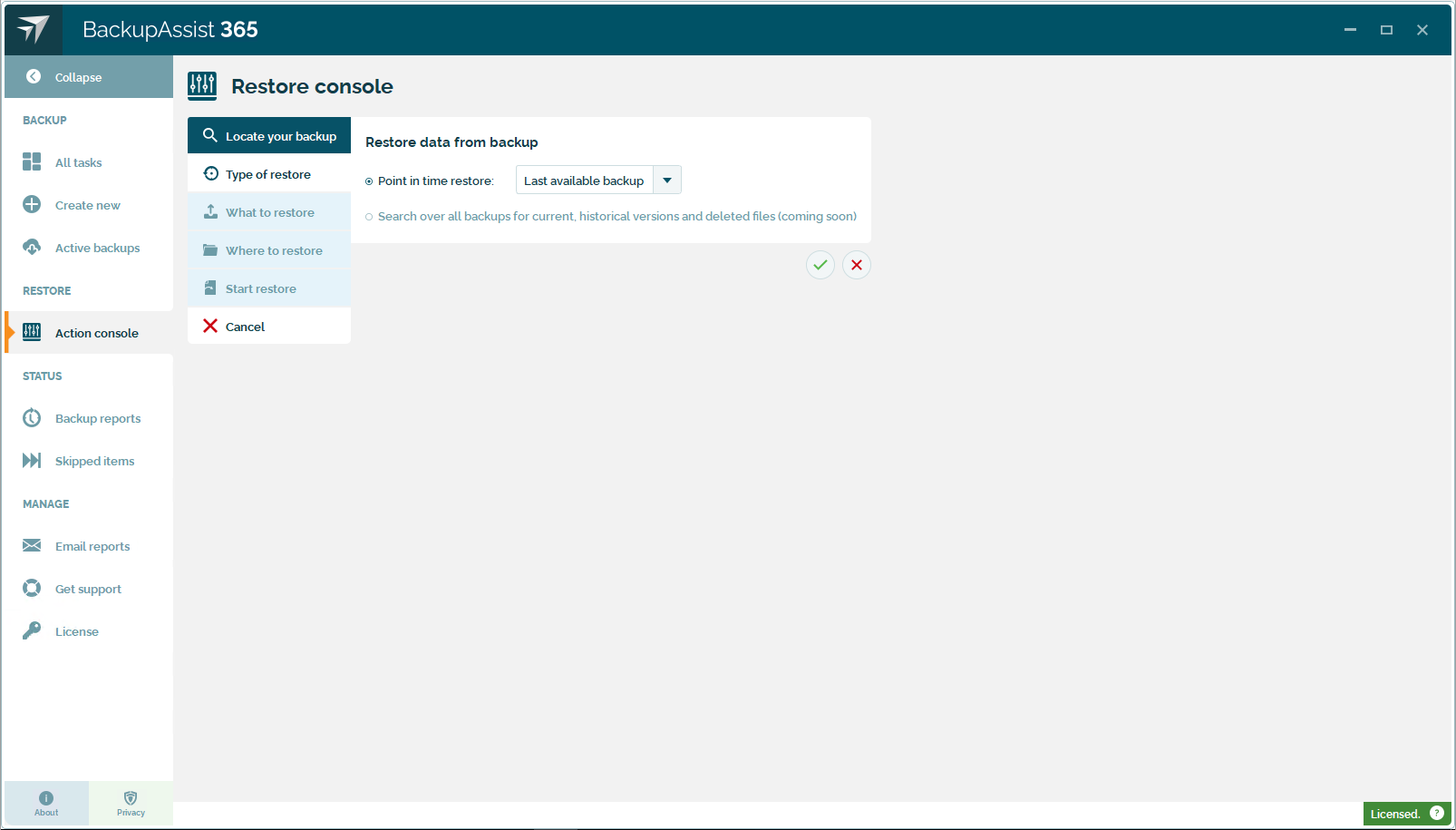Viewport: 1456px width, 830px height.
Task: Click the Collapse label in the sidebar
Action: 78,78
